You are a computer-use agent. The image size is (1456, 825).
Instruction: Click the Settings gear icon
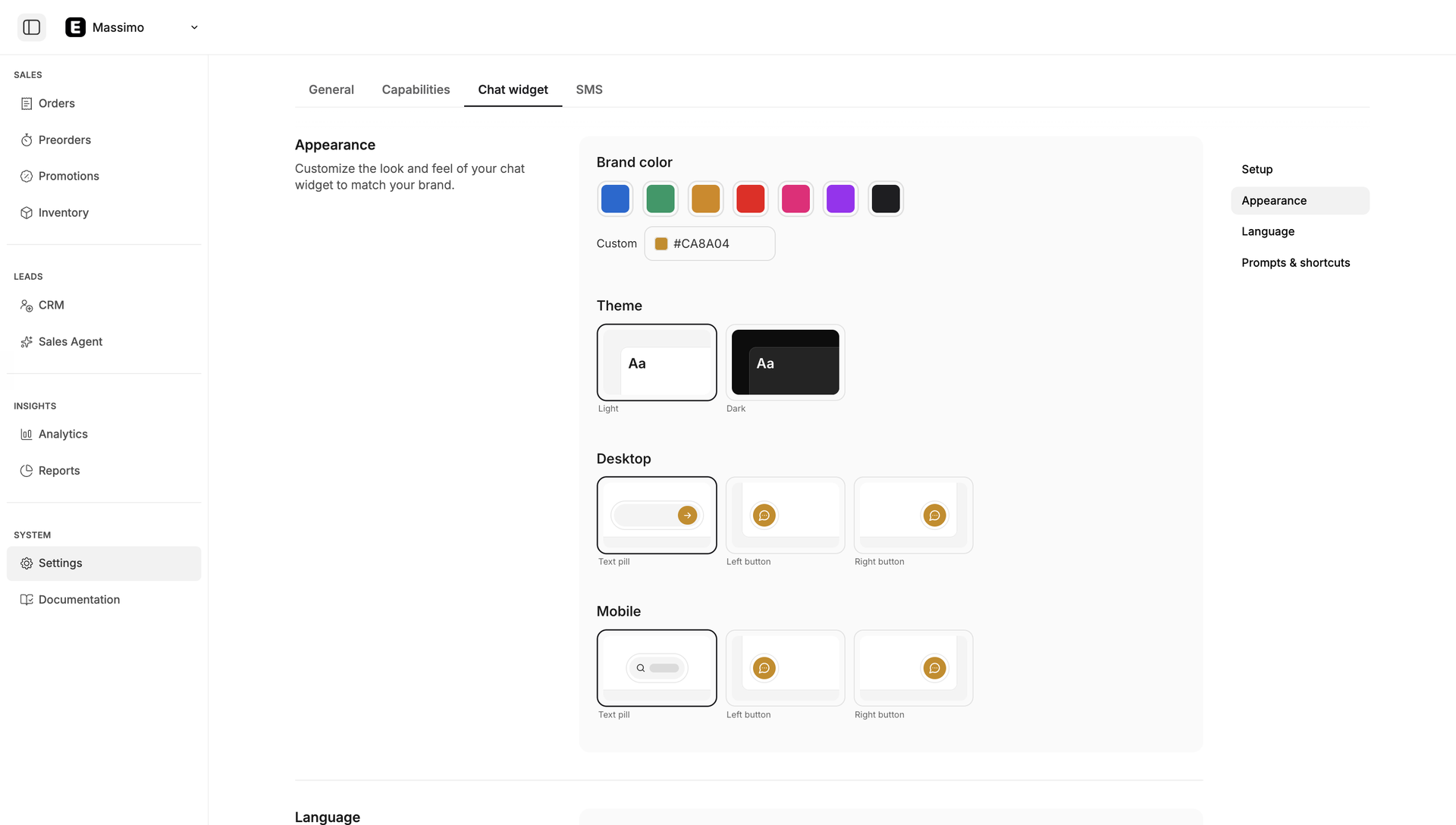(27, 563)
